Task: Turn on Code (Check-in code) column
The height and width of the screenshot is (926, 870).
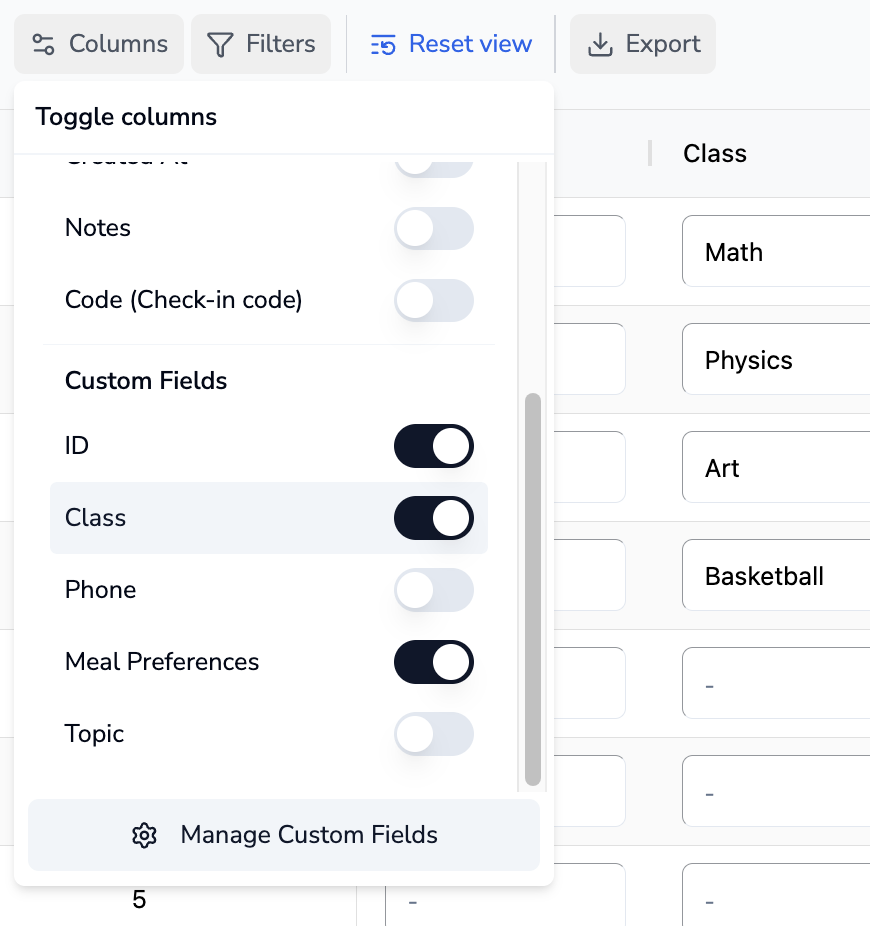Action: (x=433, y=301)
